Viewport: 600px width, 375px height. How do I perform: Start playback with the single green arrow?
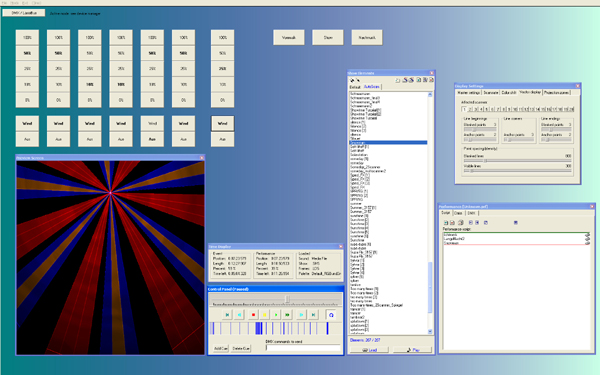(x=276, y=315)
